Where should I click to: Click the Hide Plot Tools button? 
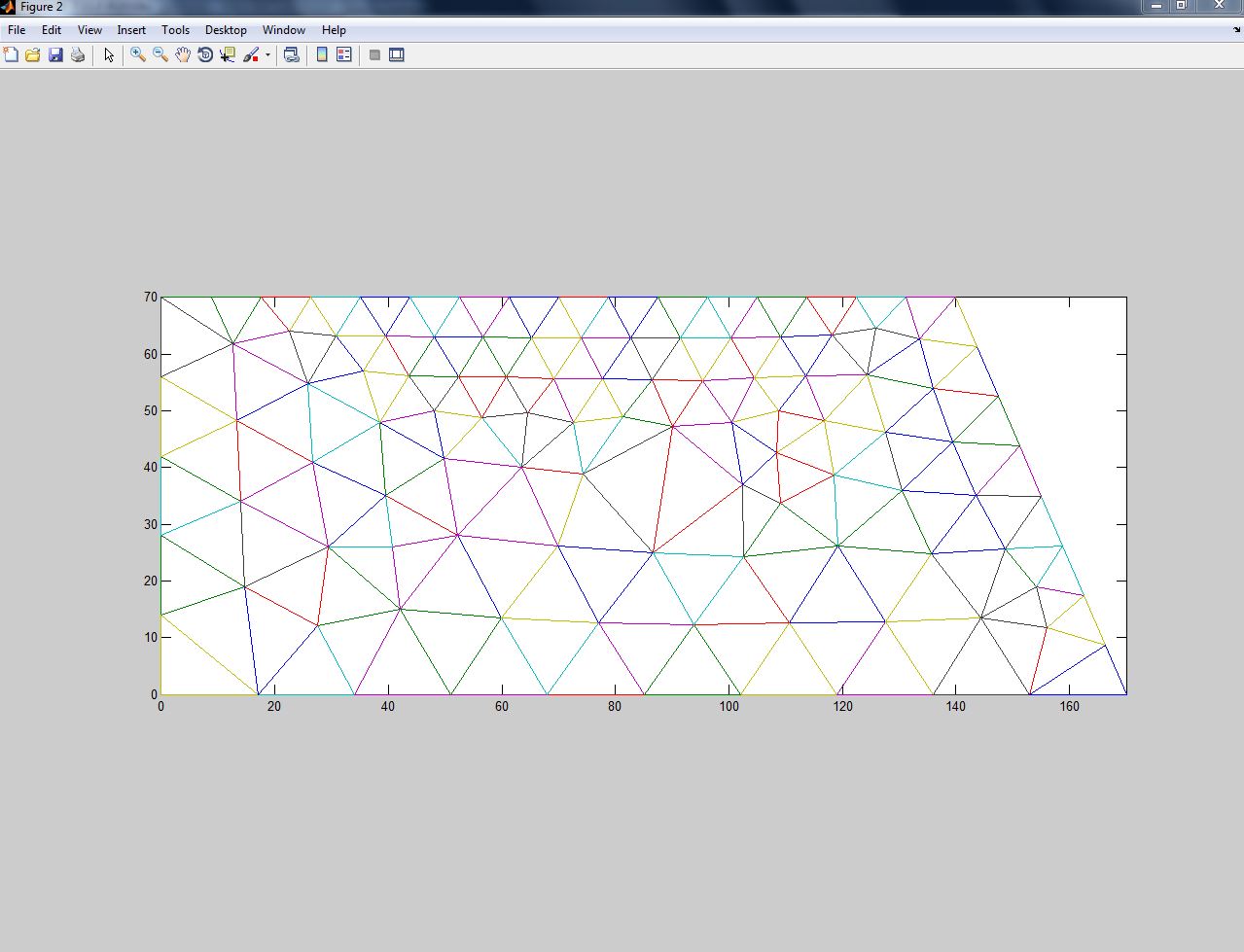(x=374, y=55)
